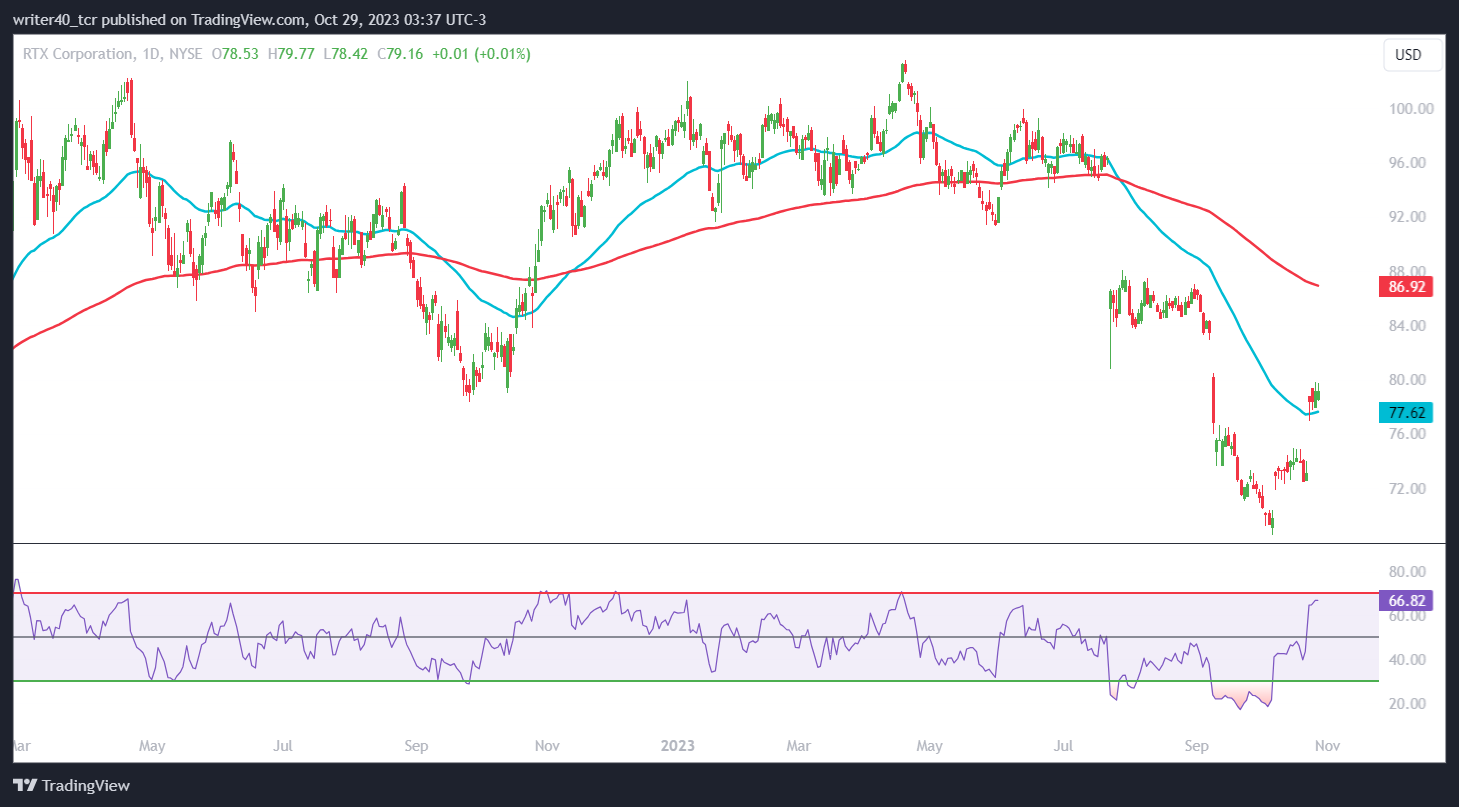Click the Mar label right of 2023 on time axis
Image resolution: width=1459 pixels, height=807 pixels.
coord(798,746)
